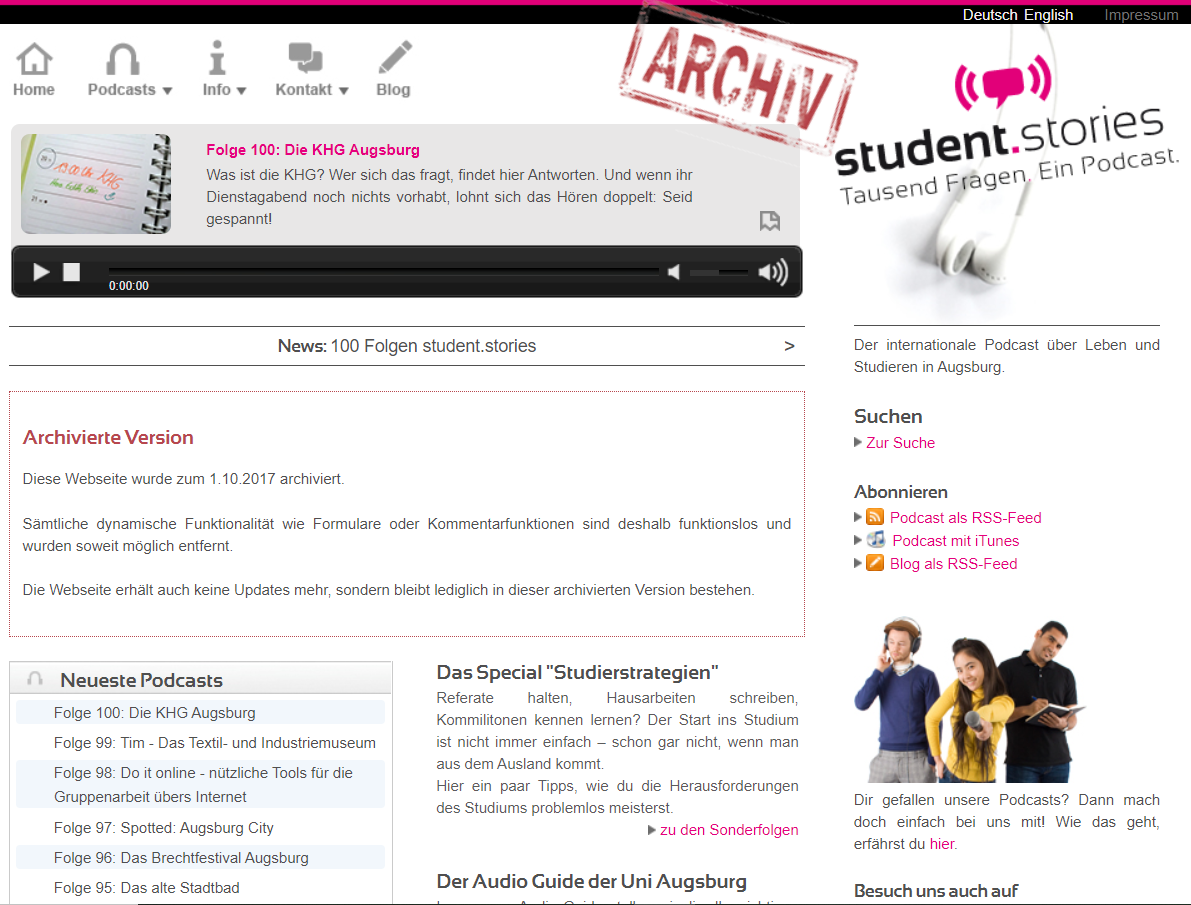Screen dimensions: 1191x905
Task: Open the Podcast mit iTunes link
Action: click(956, 540)
